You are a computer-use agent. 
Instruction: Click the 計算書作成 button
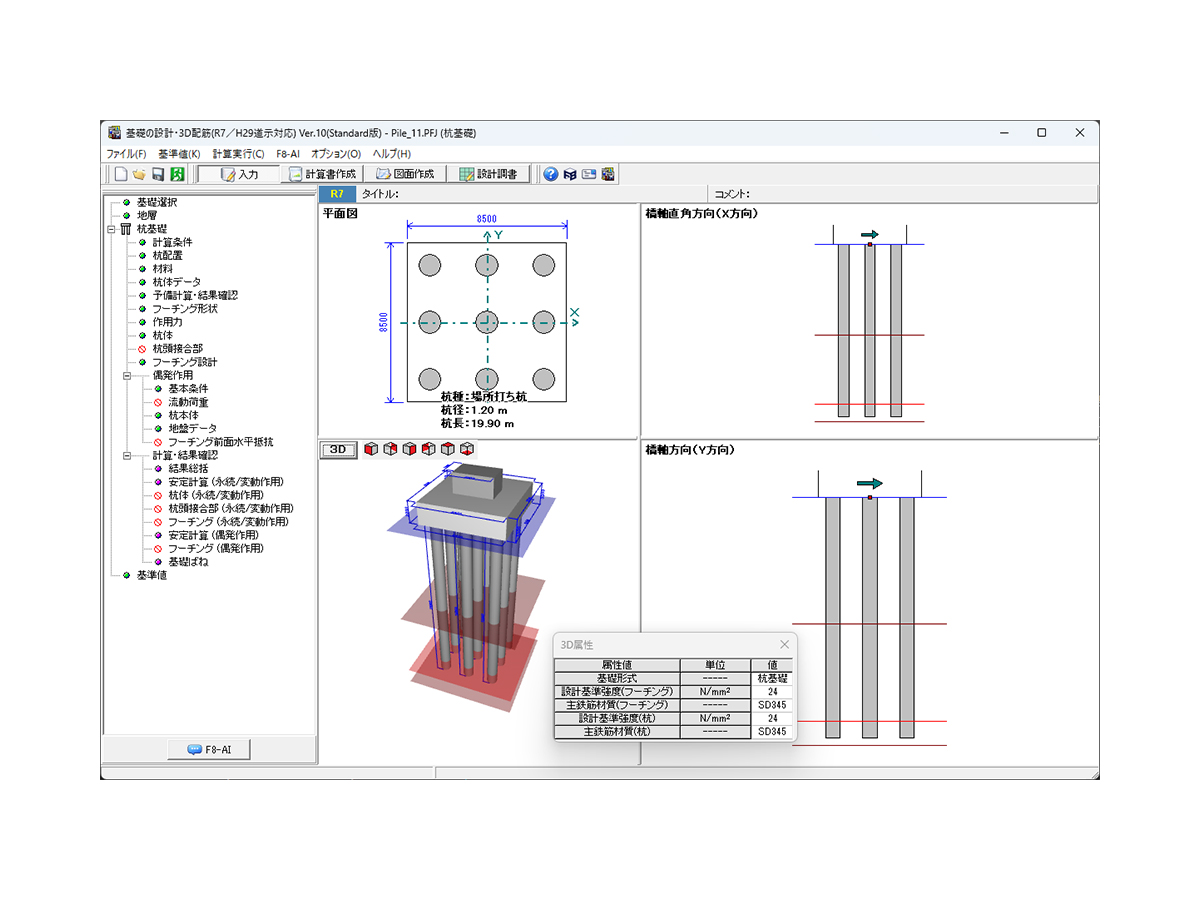coord(321,174)
